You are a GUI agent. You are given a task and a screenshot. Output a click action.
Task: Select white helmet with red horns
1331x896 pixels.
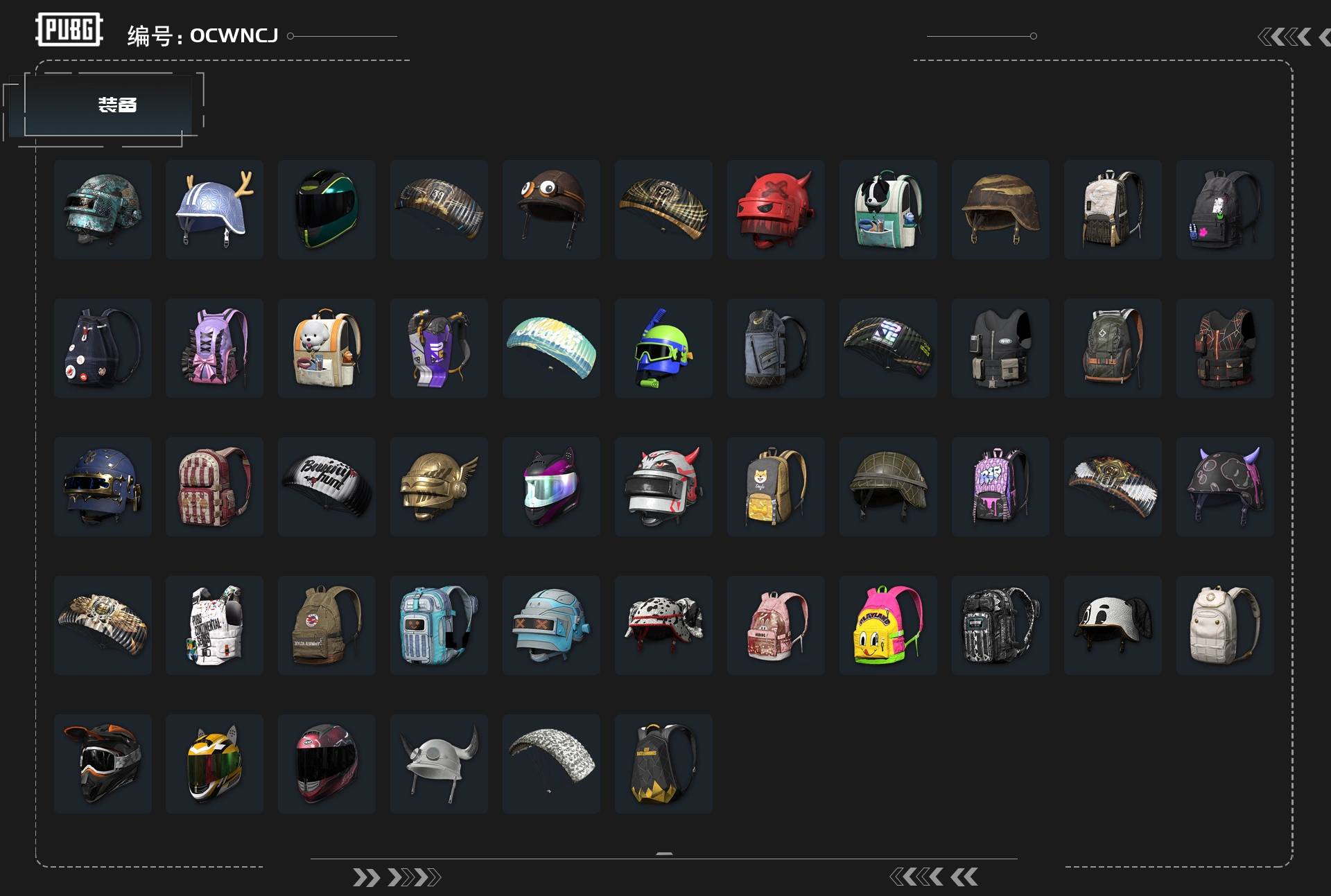664,486
